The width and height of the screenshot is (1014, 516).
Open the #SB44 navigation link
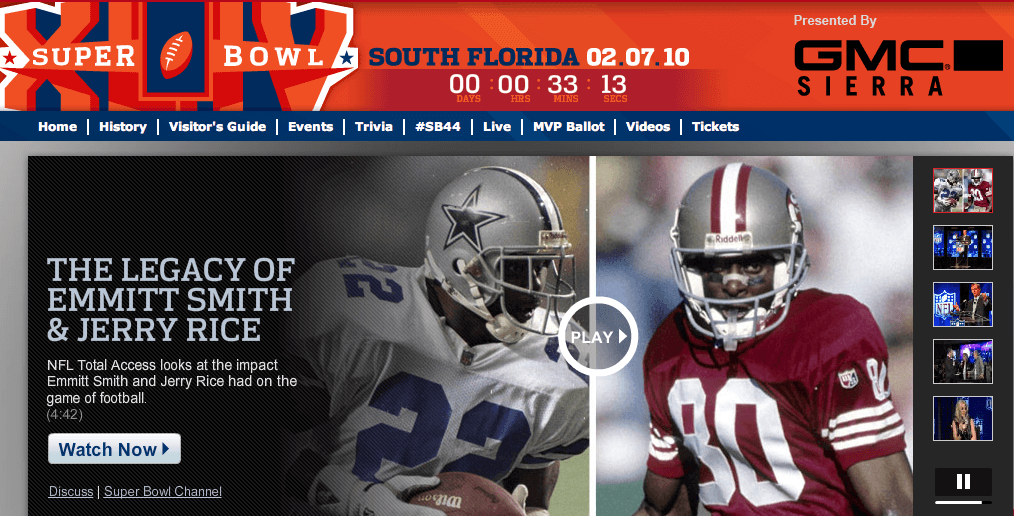click(x=438, y=127)
